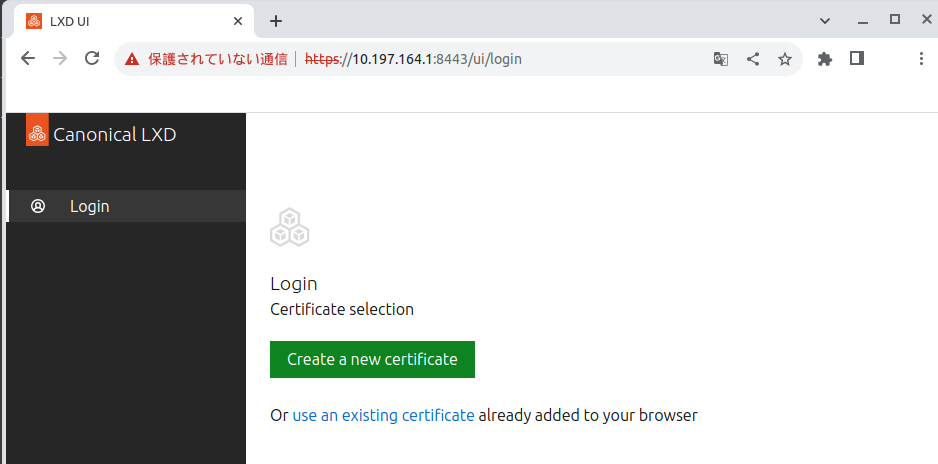Open the translate page icon
938x464 pixels.
pyautogui.click(x=721, y=59)
